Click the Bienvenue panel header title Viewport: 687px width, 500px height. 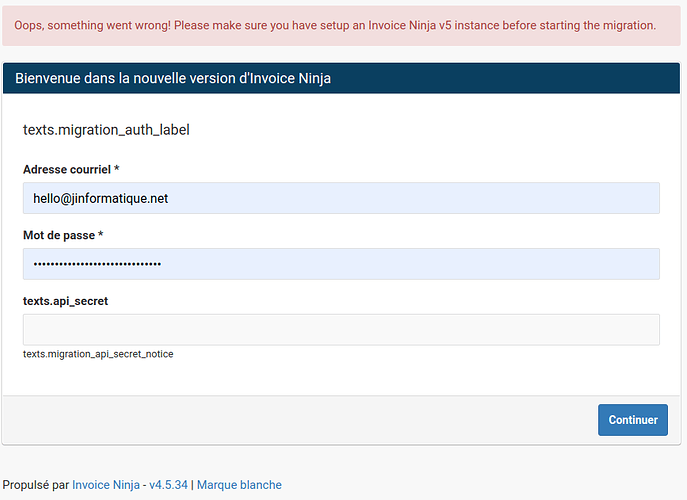coord(173,78)
